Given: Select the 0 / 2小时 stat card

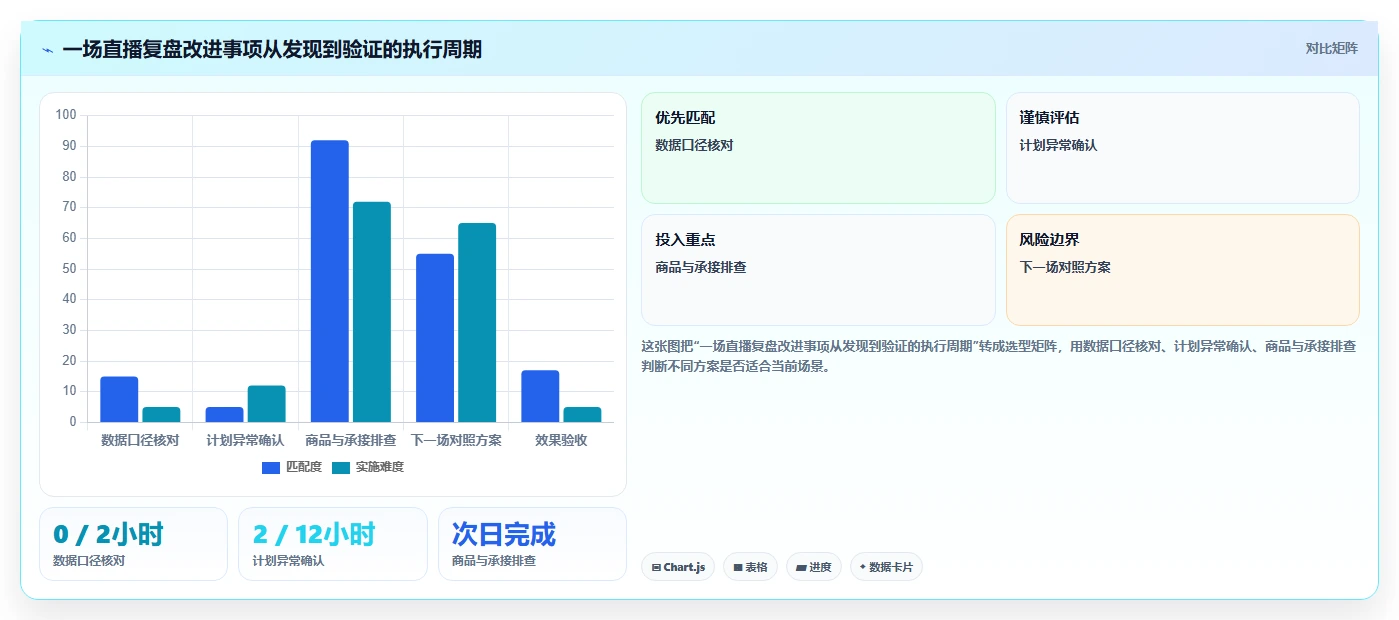Looking at the screenshot, I should click(134, 544).
